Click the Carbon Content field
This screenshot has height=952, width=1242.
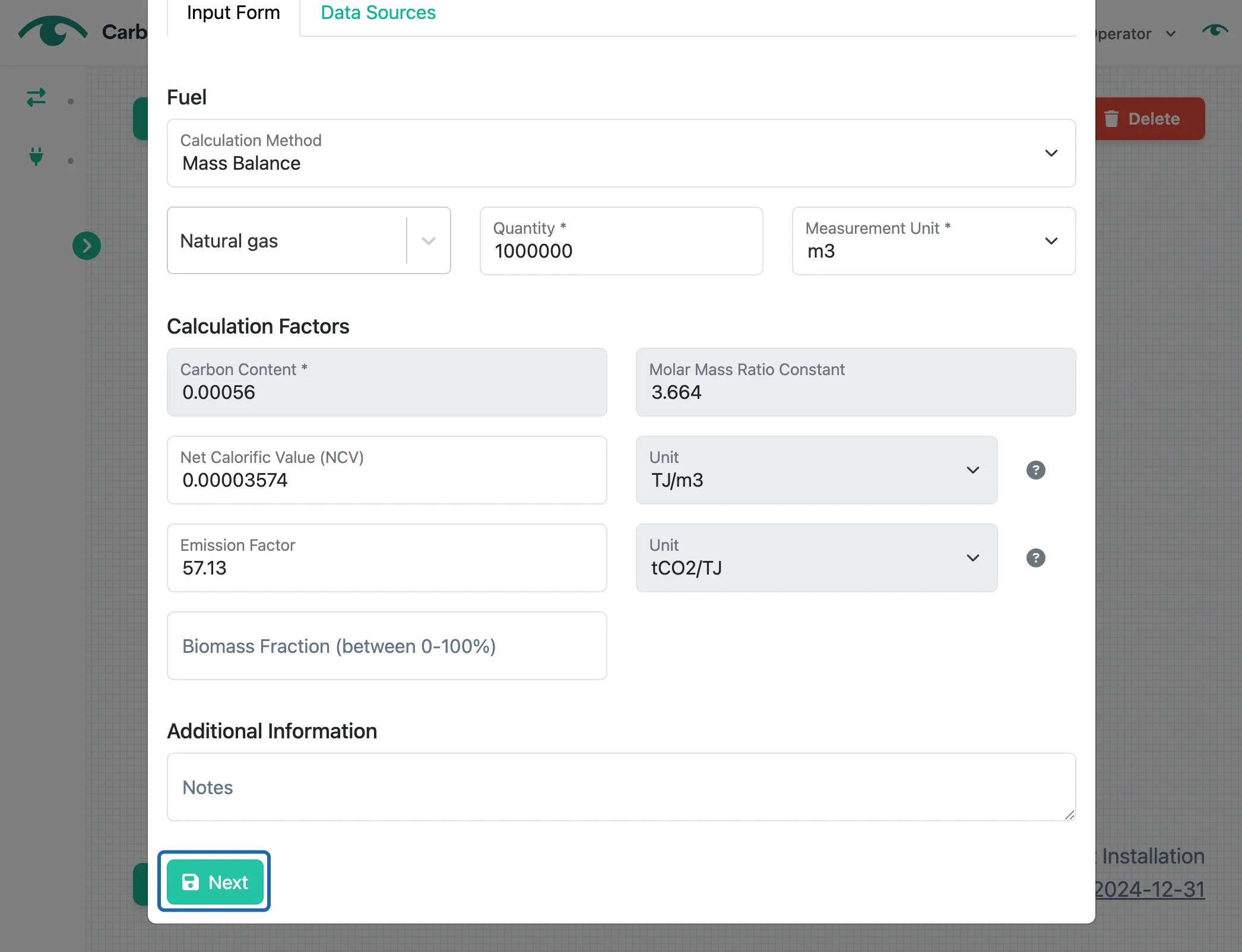coord(386,382)
